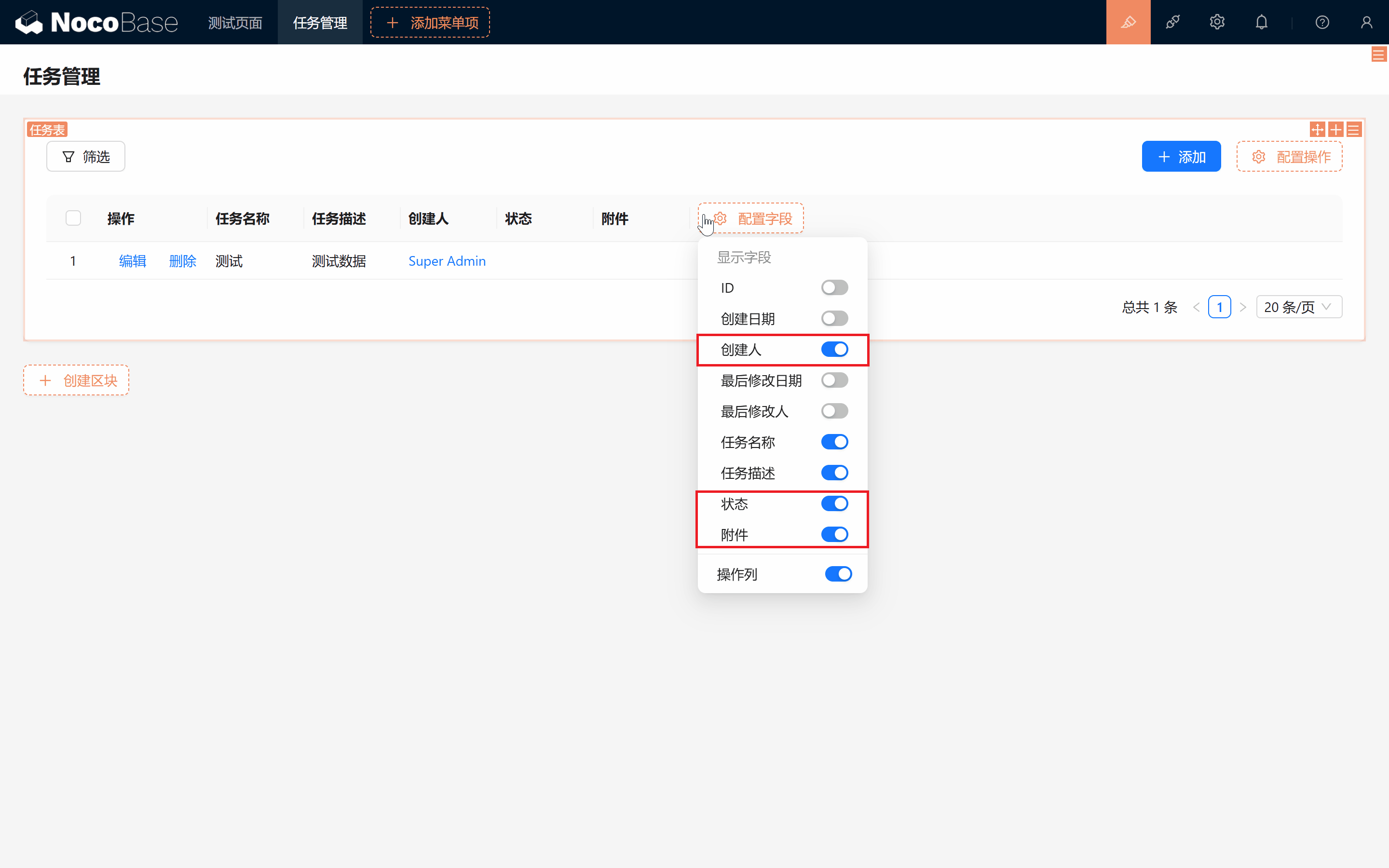Click 测试数据 cell
The width and height of the screenshot is (1389, 868).
[x=339, y=261]
